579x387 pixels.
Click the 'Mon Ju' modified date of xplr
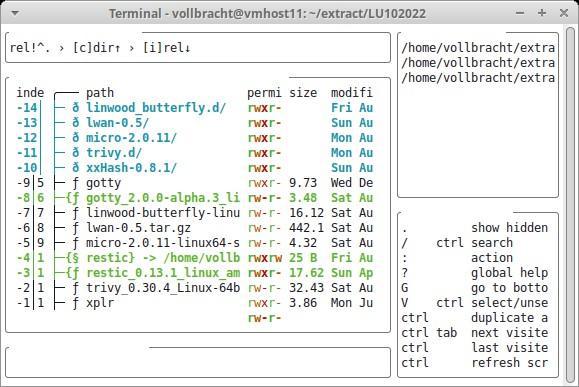click(352, 303)
